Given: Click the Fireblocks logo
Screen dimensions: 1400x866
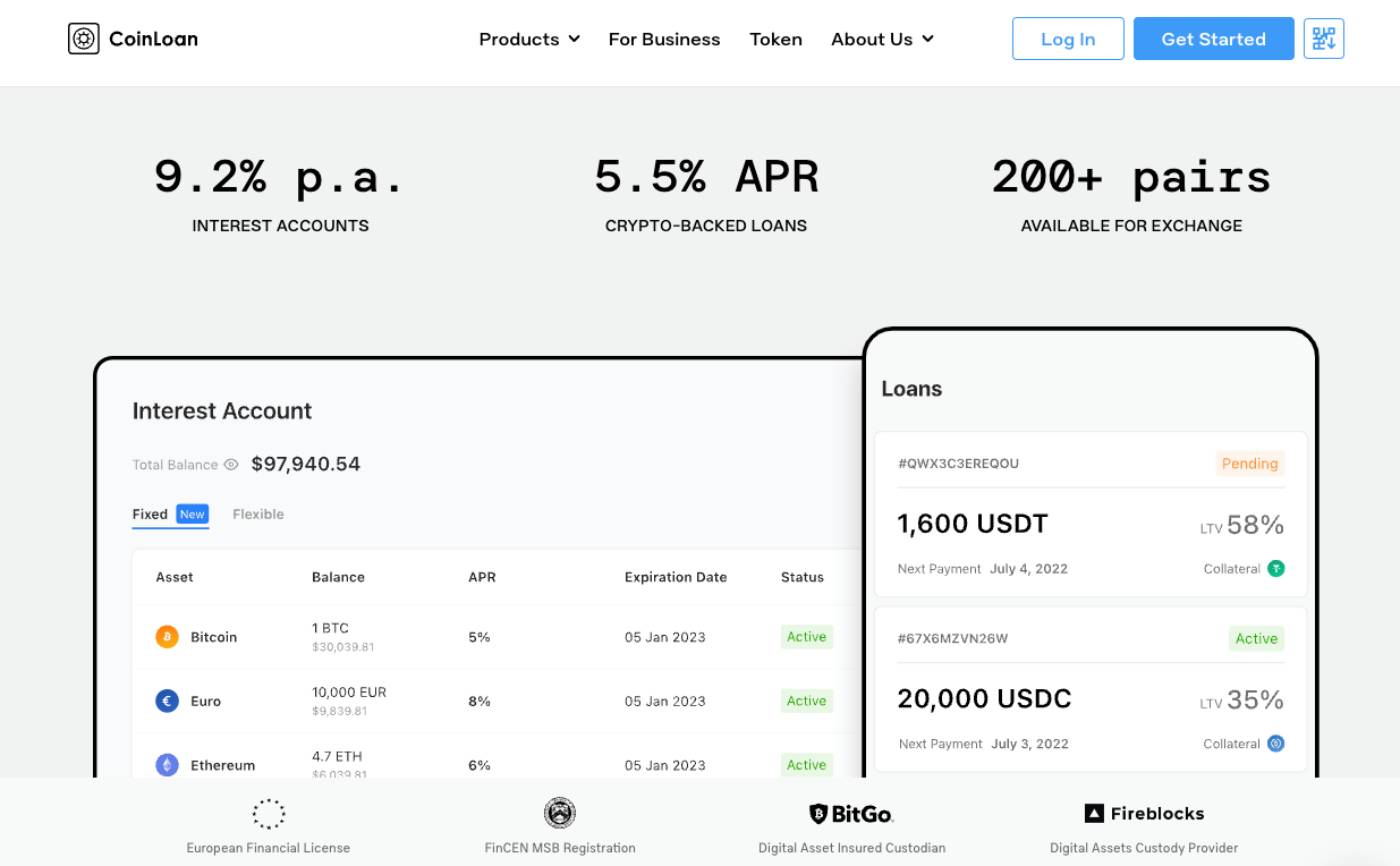Looking at the screenshot, I should click(x=1144, y=813).
